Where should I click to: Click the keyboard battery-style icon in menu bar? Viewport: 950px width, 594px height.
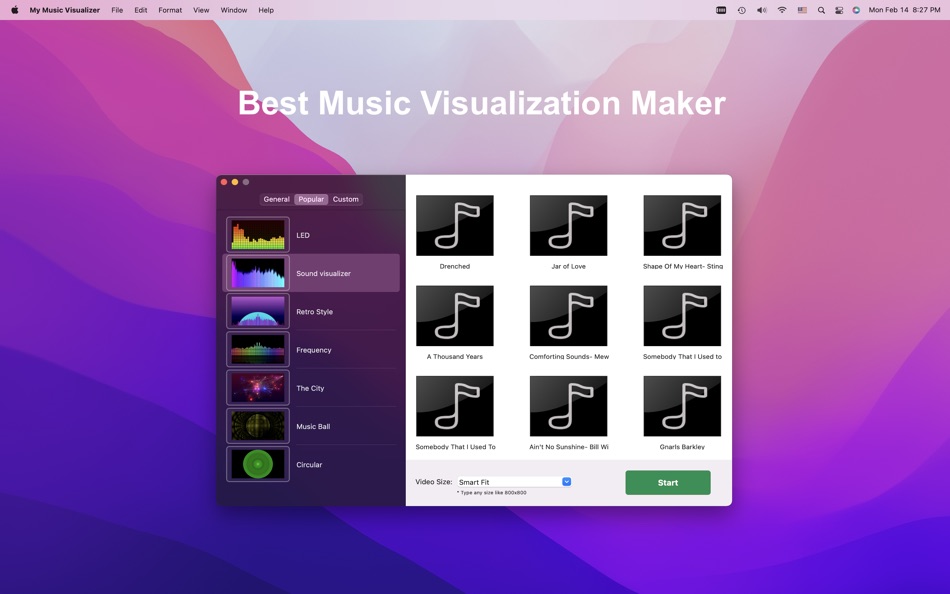coord(721,10)
